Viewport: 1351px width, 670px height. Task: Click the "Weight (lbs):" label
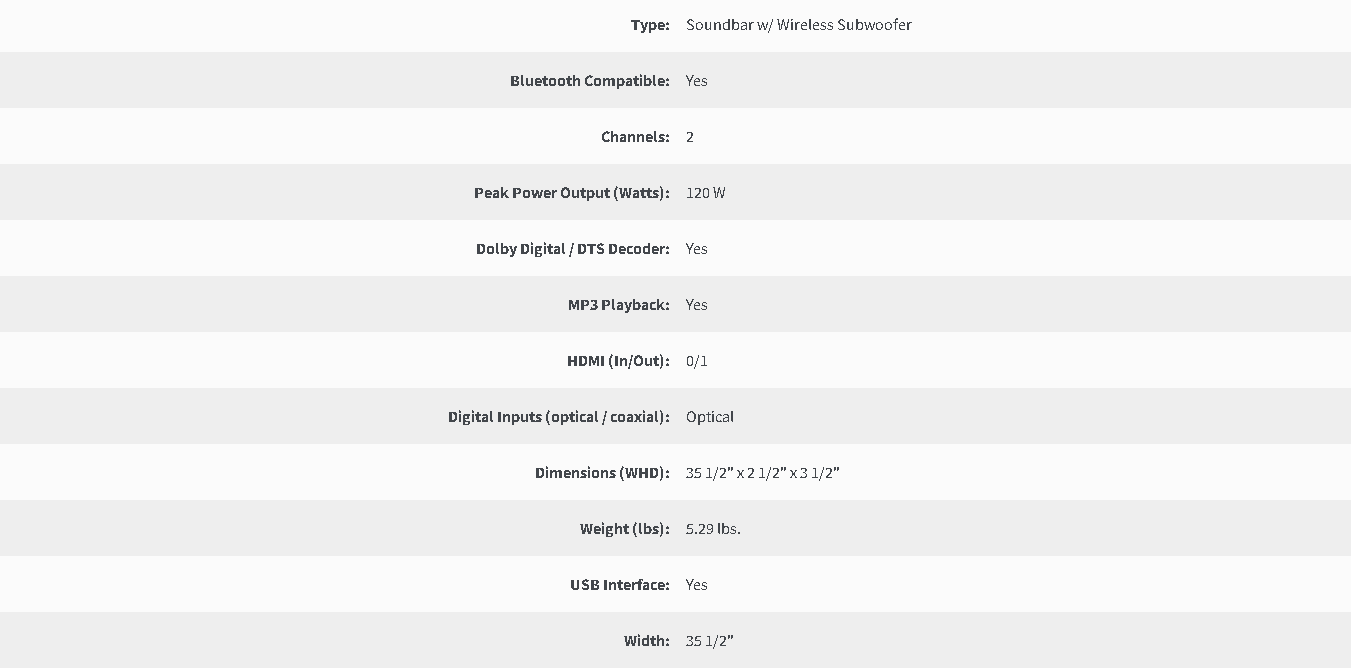(x=625, y=529)
